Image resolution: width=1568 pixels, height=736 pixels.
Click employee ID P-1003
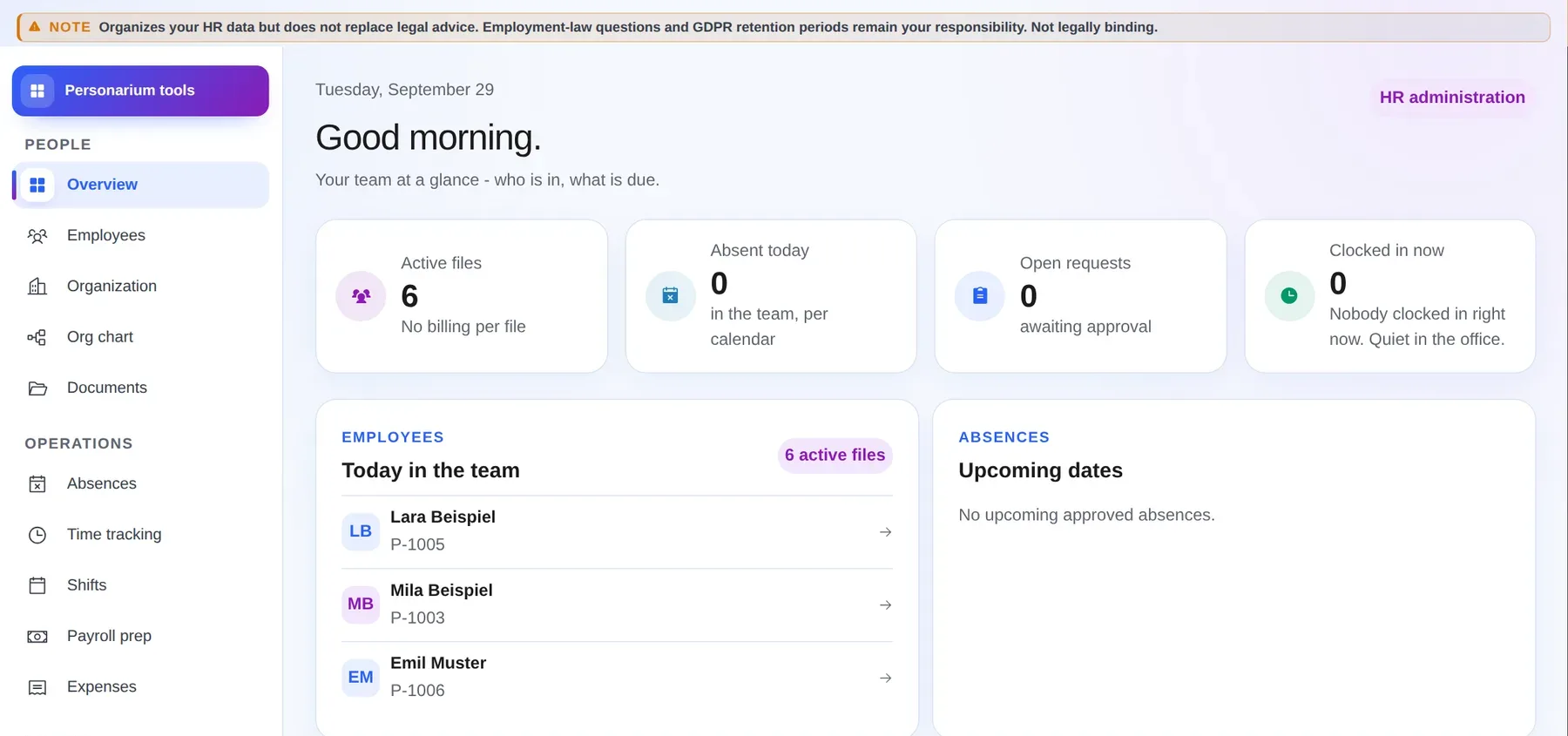coord(417,618)
